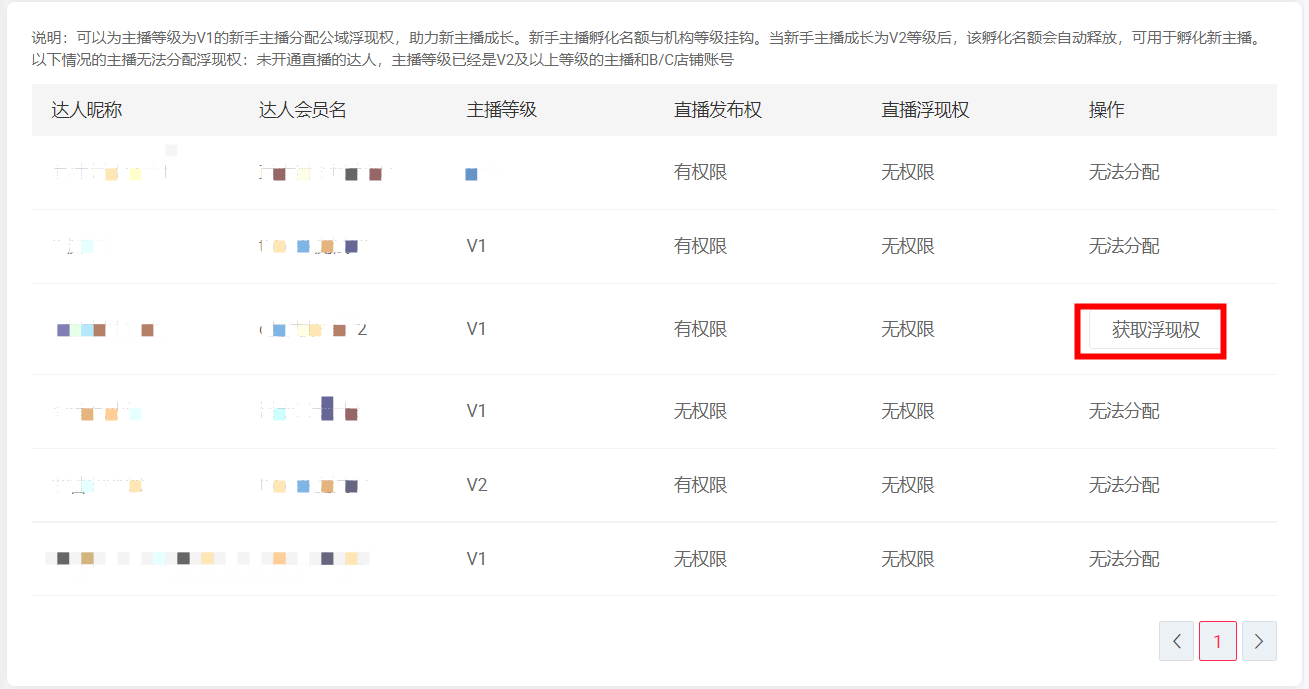This screenshot has width=1309, height=689.
Task: Click the 达人会员名 column header
Action: 303,110
